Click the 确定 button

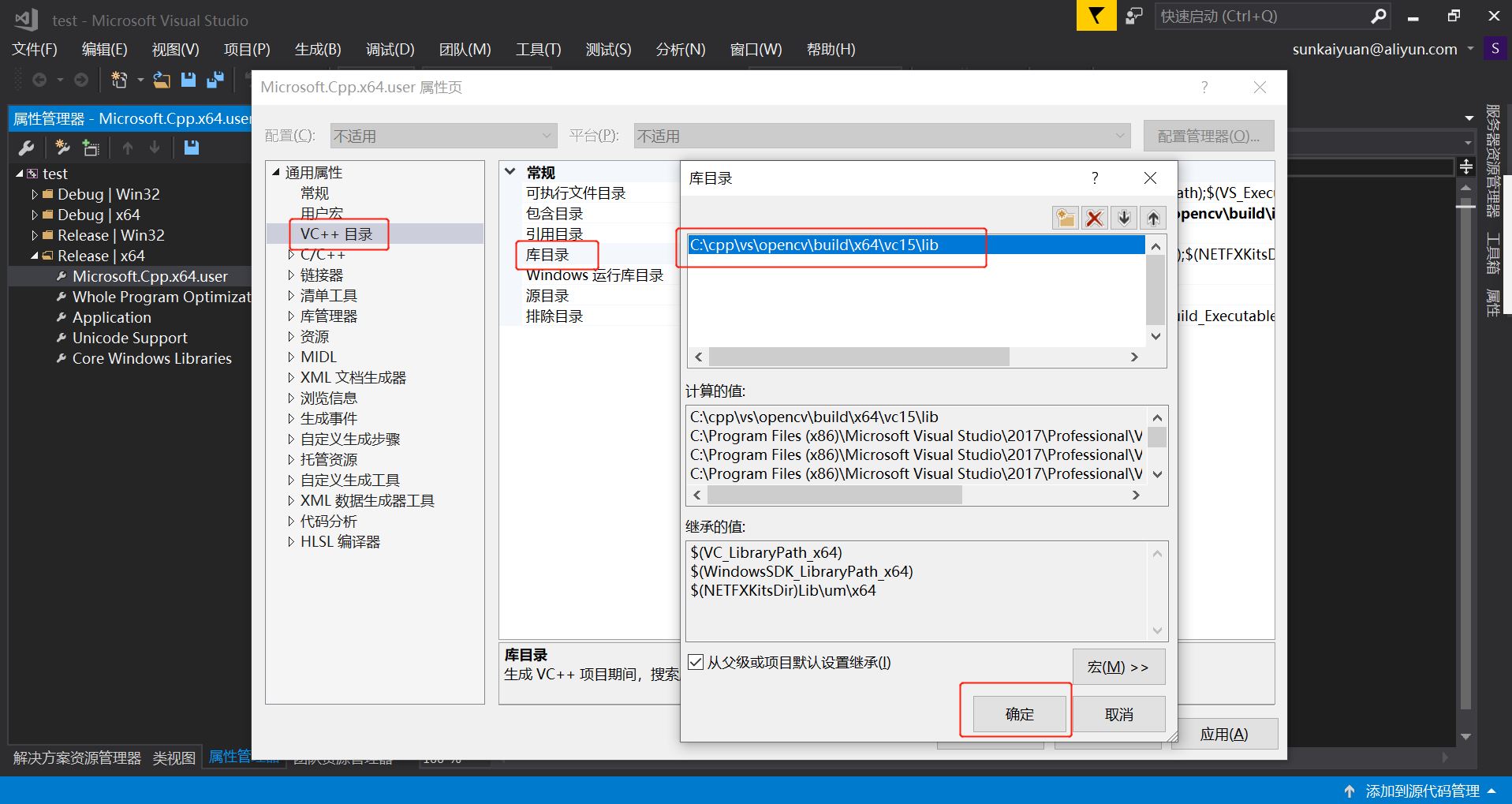(1019, 714)
